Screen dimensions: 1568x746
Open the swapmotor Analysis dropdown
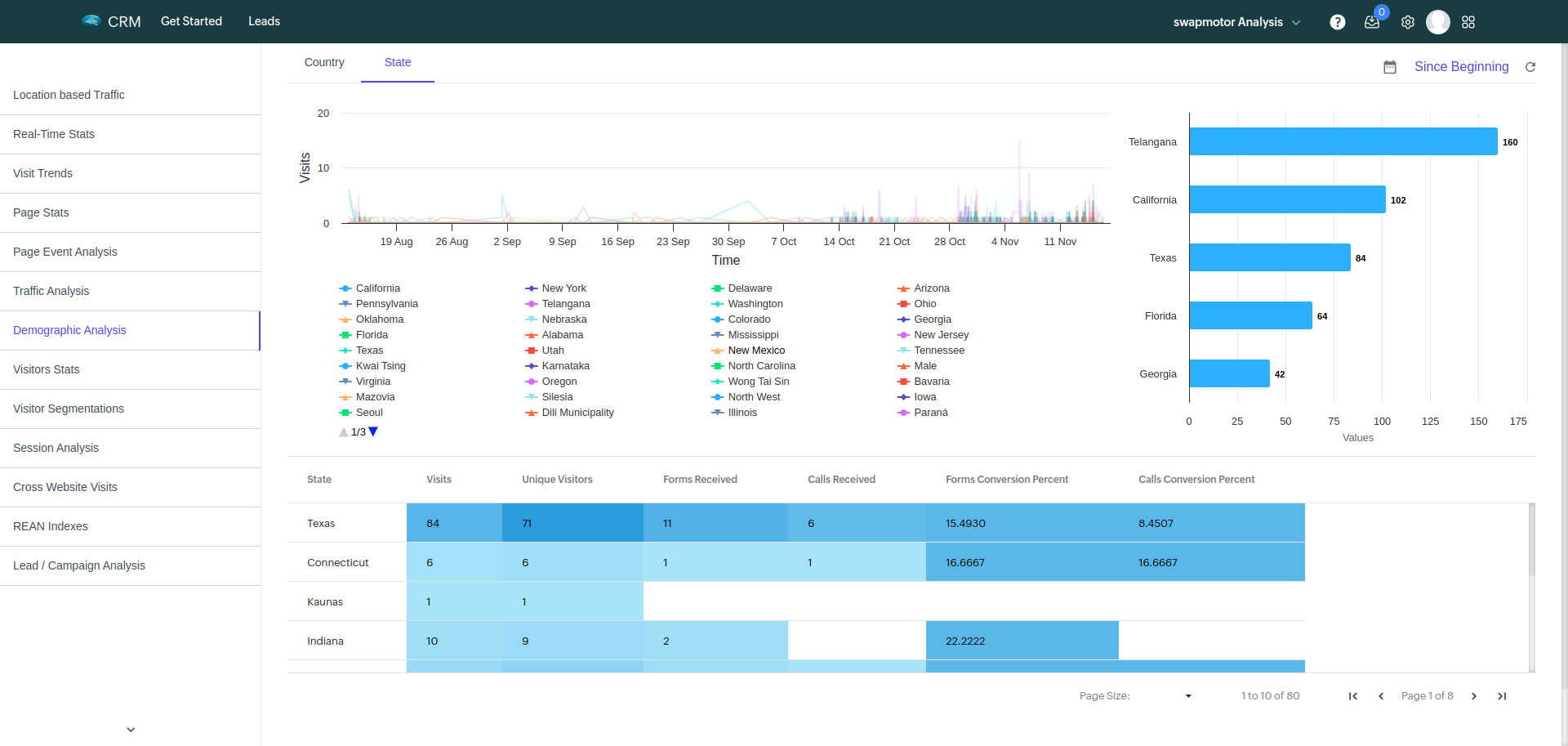[x=1236, y=22]
